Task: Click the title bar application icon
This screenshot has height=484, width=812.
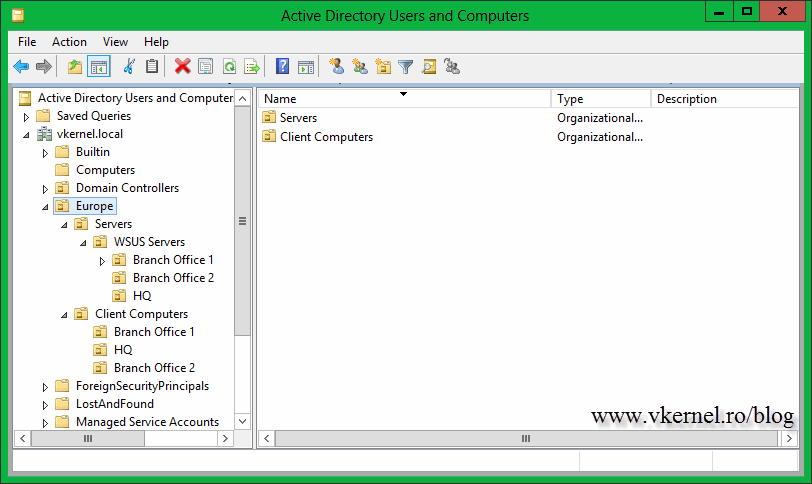Action: click(18, 16)
